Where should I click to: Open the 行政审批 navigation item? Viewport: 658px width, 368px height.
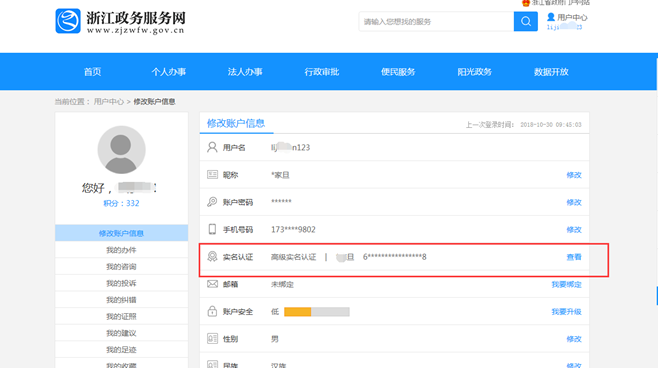click(322, 72)
